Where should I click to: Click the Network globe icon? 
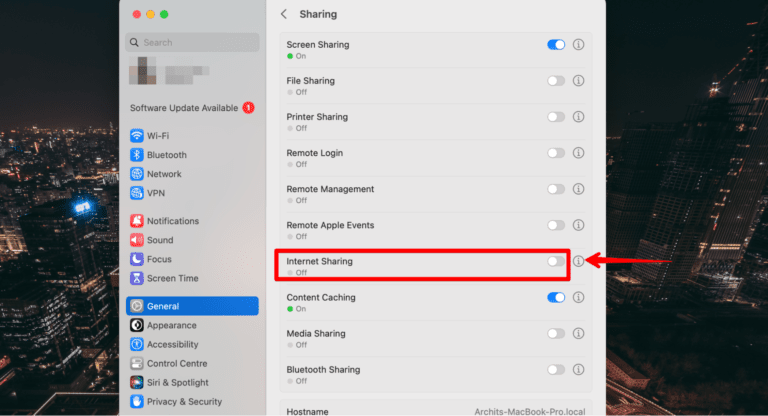coord(137,174)
